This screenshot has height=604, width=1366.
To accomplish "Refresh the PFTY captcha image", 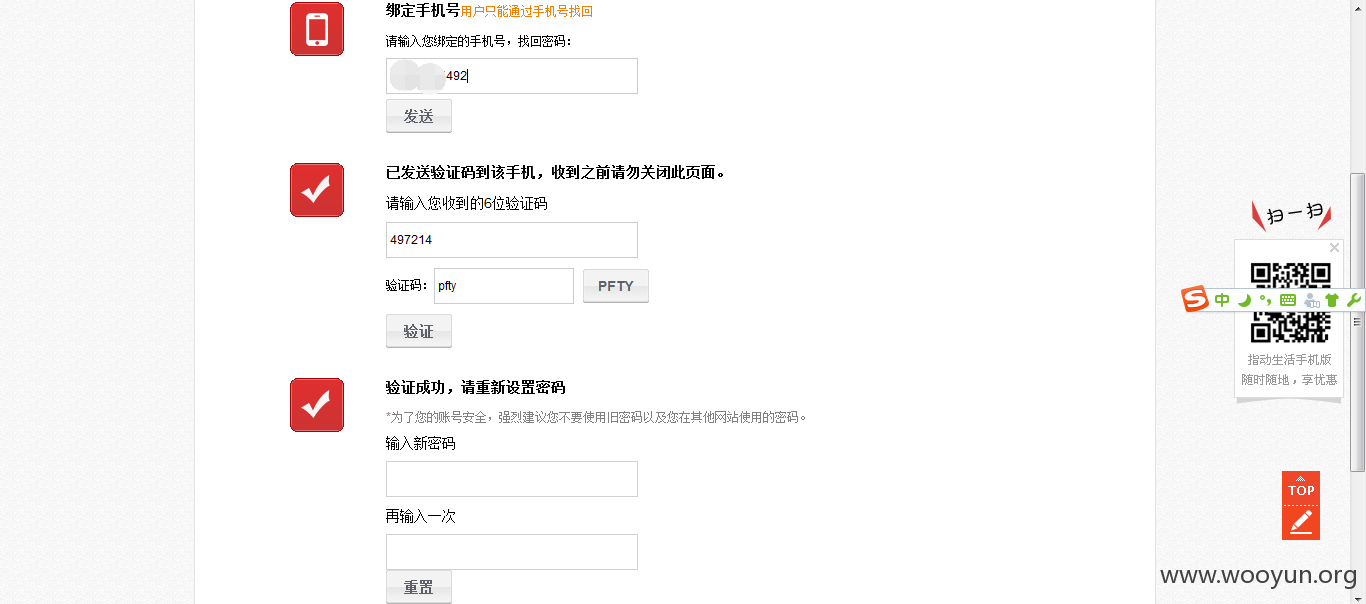I will [x=616, y=286].
